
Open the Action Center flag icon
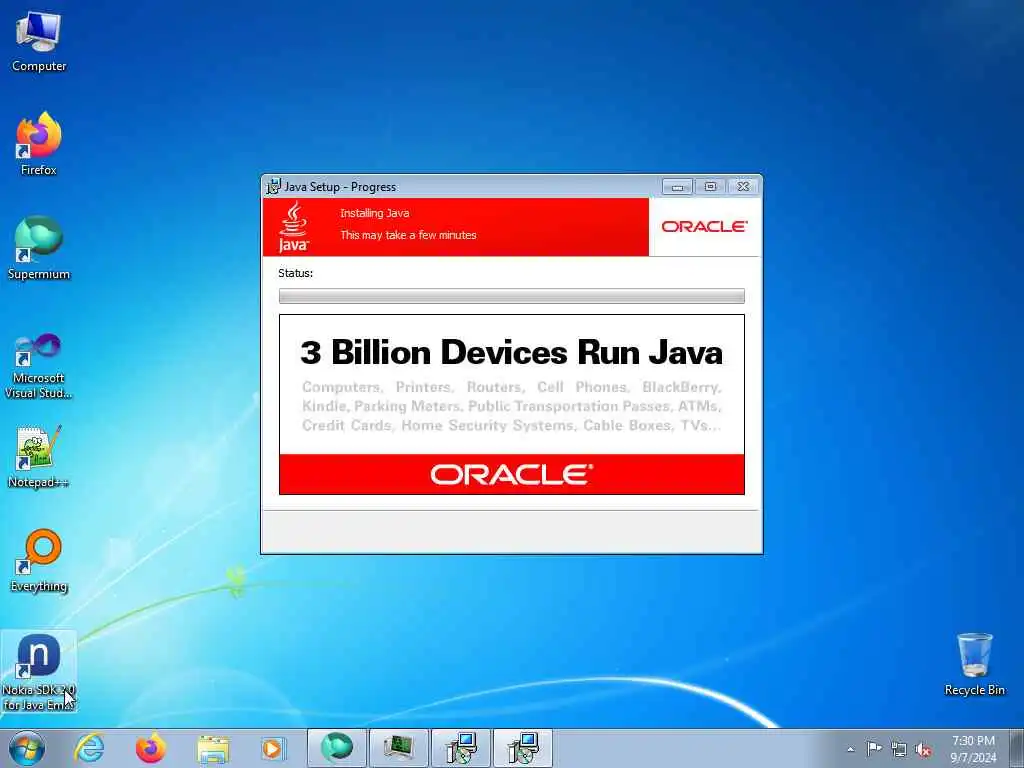(874, 748)
